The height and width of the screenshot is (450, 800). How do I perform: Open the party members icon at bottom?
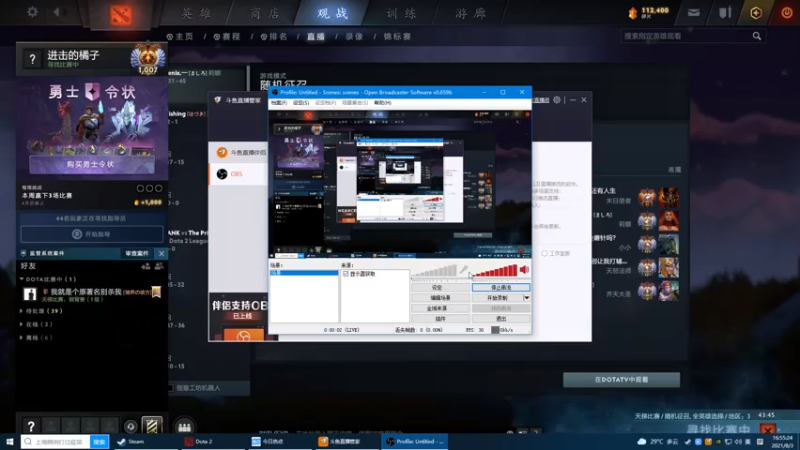coord(184,427)
